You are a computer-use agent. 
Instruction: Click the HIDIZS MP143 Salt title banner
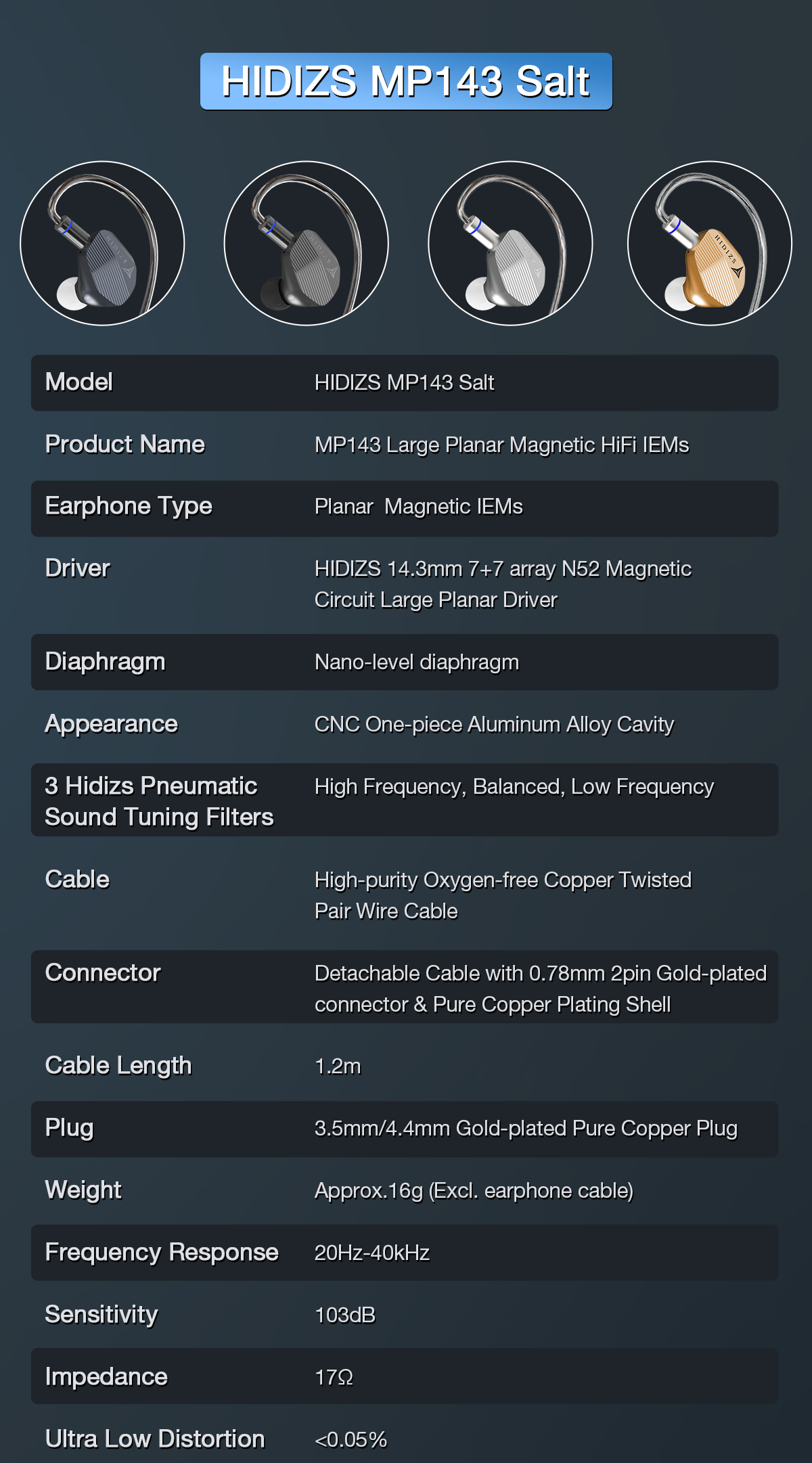(x=406, y=82)
